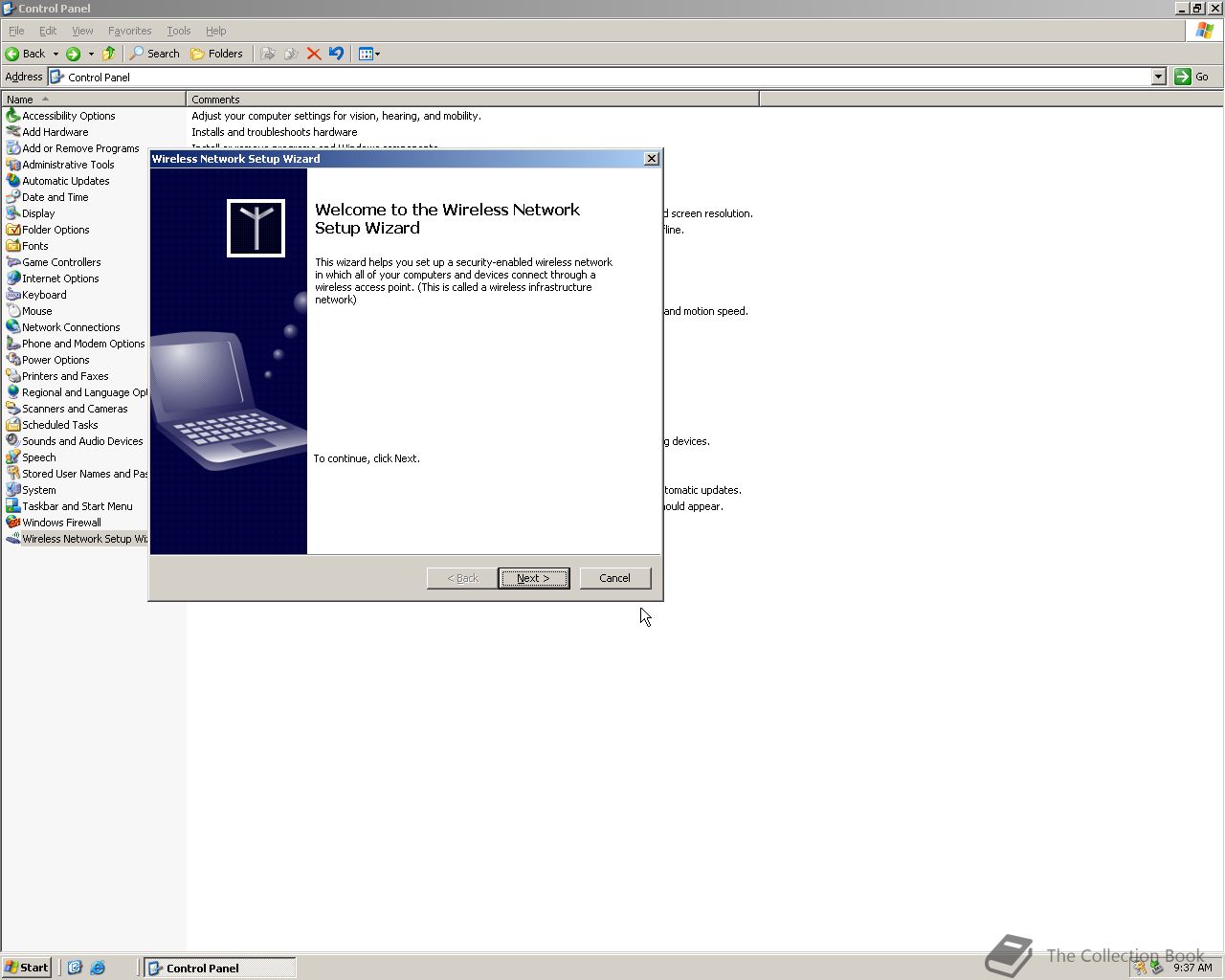The width and height of the screenshot is (1225, 980).
Task: Open the Back history dropdown arrow
Action: point(56,54)
